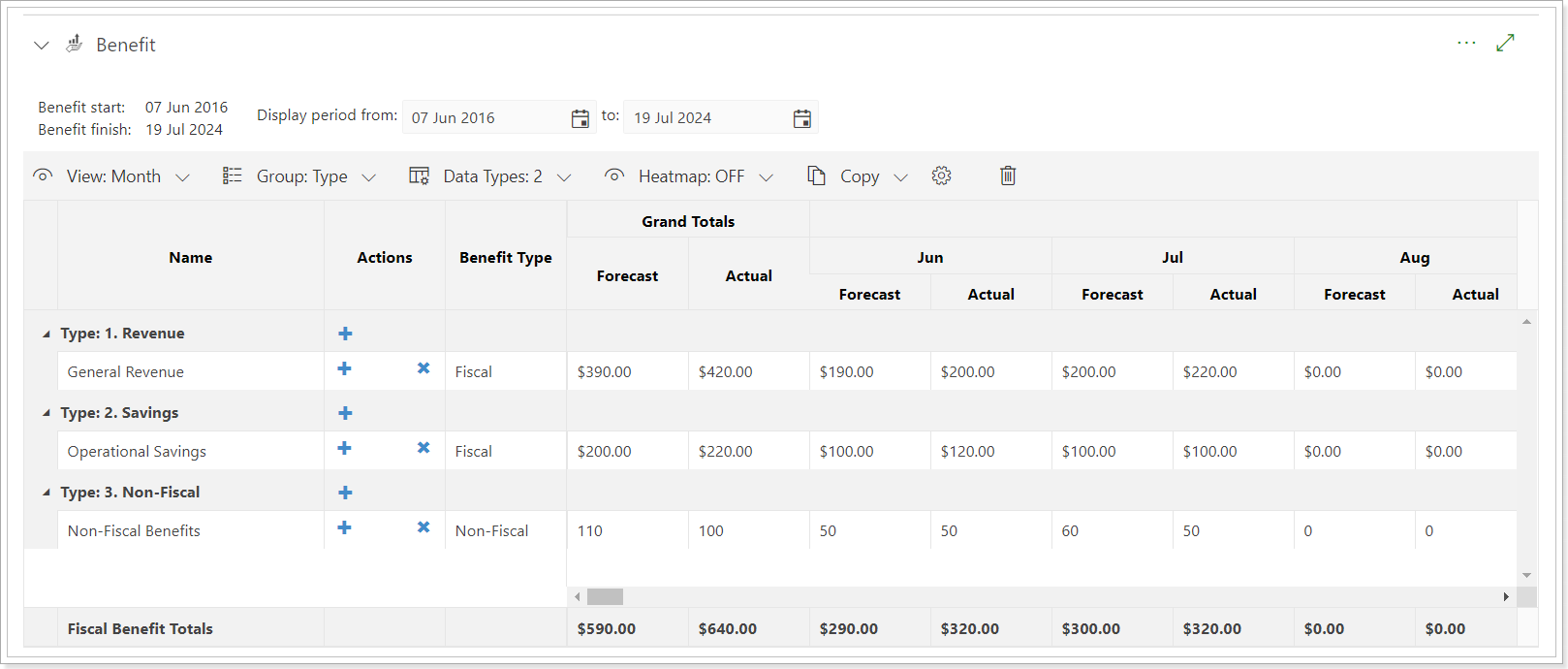Open the Data Types: 2 dropdown
This screenshot has height=669, width=1568.
tap(490, 176)
